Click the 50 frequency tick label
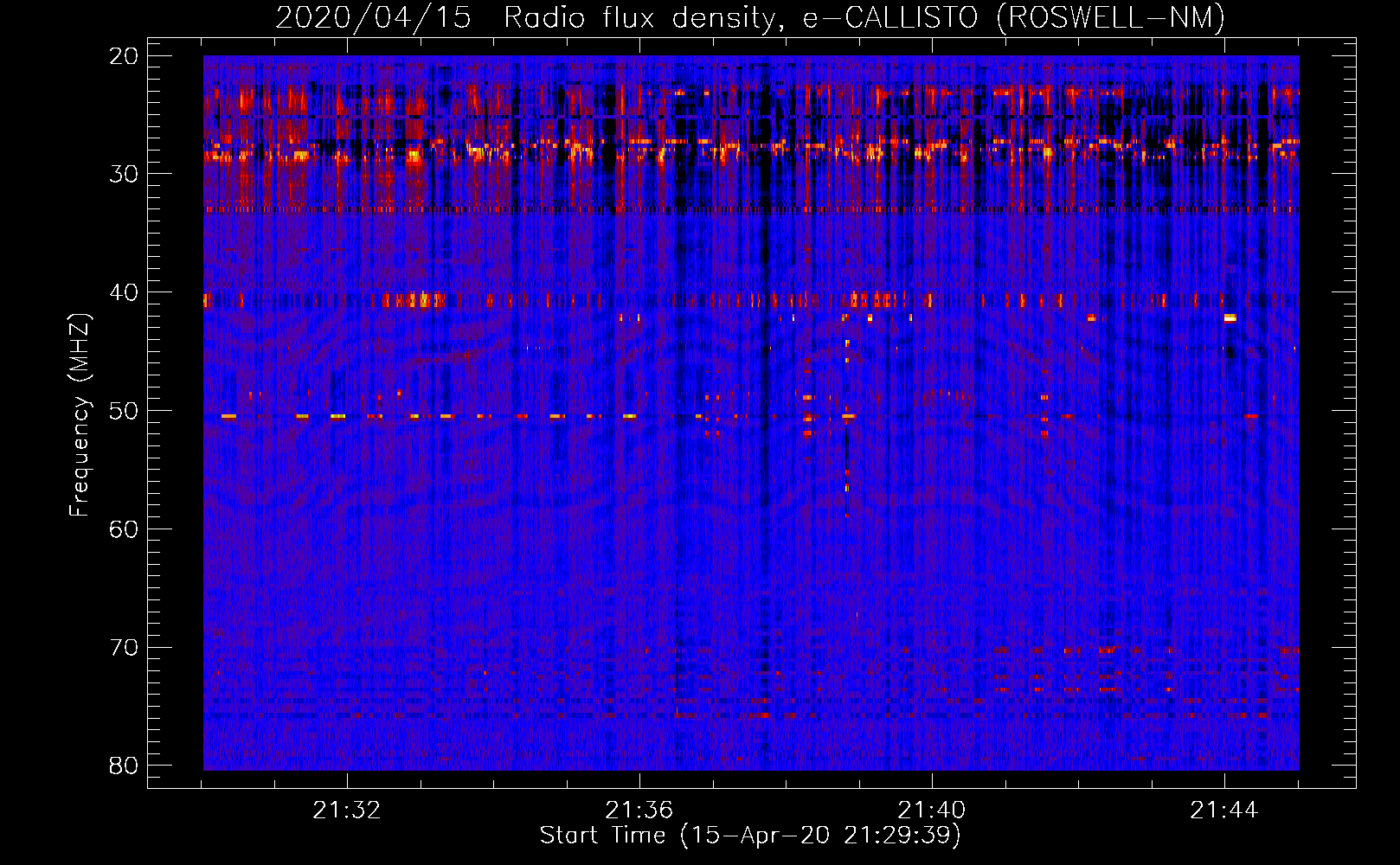 pos(124,411)
